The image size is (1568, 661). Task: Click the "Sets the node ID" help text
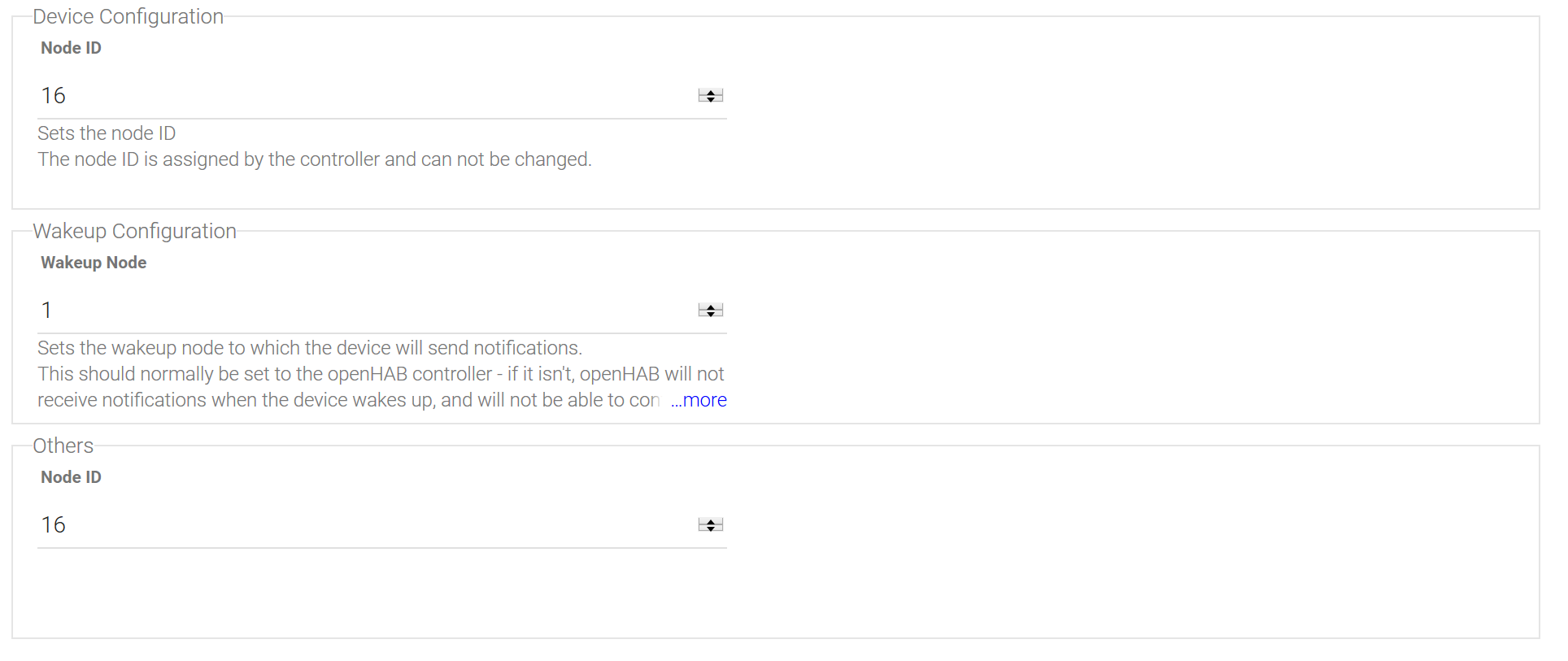pos(107,133)
